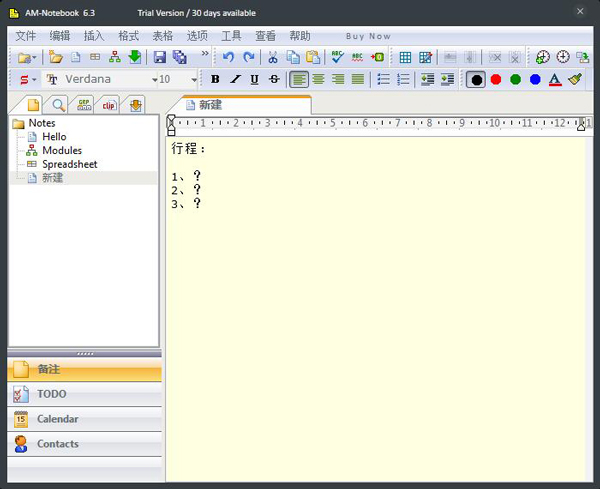Toggle underline formatting
600x489 pixels.
[254, 79]
